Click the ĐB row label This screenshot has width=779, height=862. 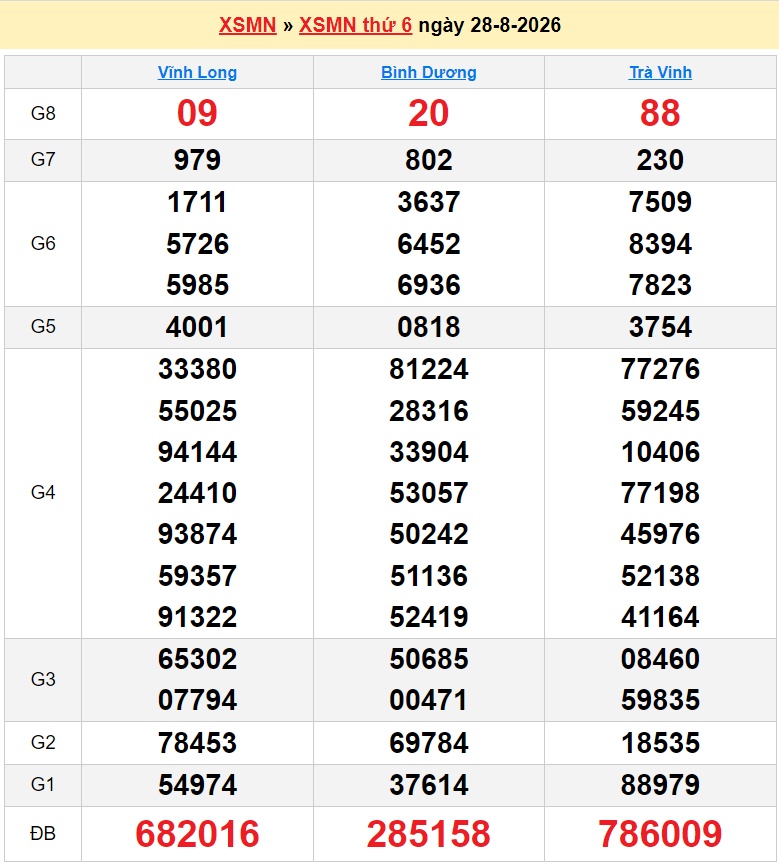click(43, 833)
